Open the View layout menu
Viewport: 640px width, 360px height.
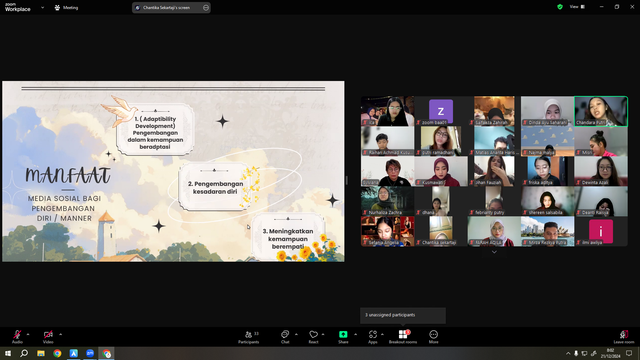coord(577,7)
